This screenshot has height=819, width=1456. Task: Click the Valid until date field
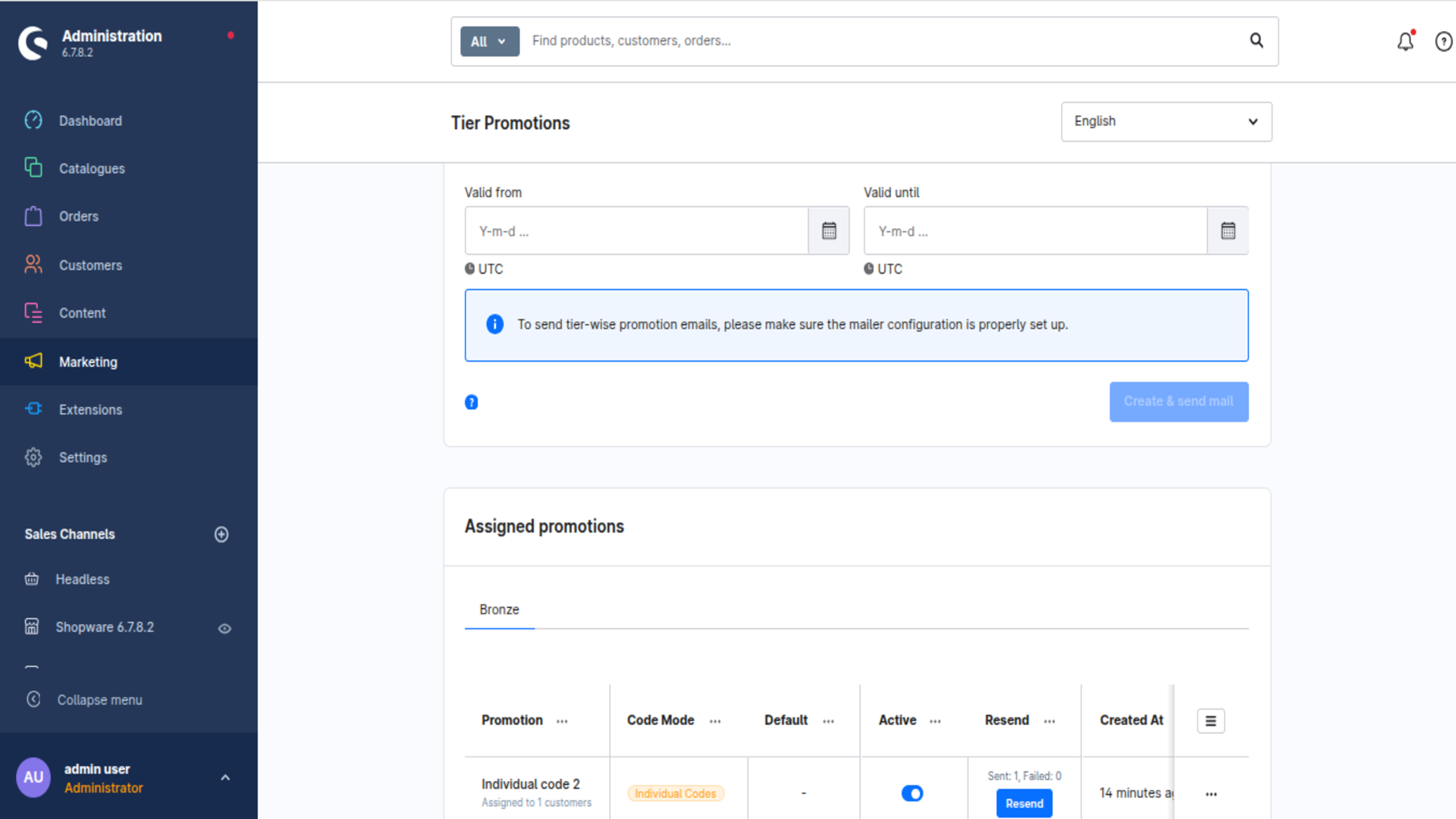[1036, 231]
